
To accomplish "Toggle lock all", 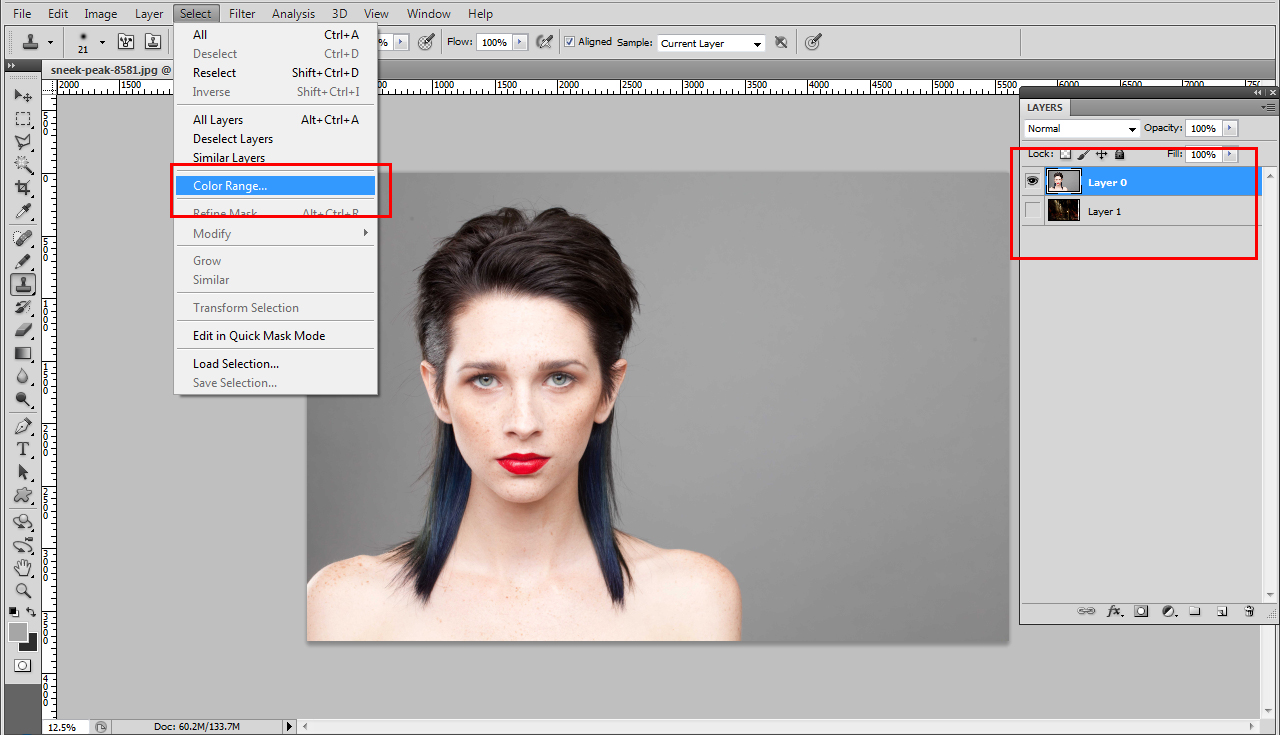I will tap(1119, 154).
